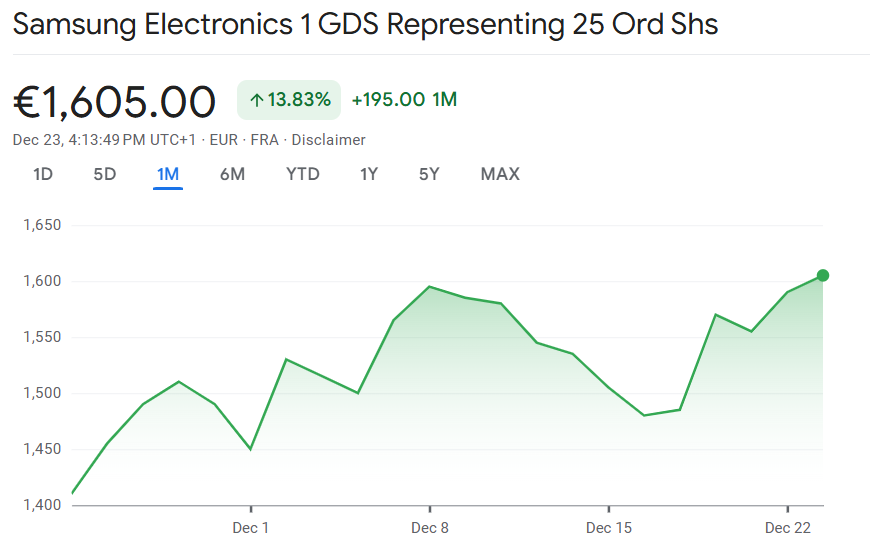Show the MAX price history
Screen dimensions: 870x541
(x=500, y=174)
